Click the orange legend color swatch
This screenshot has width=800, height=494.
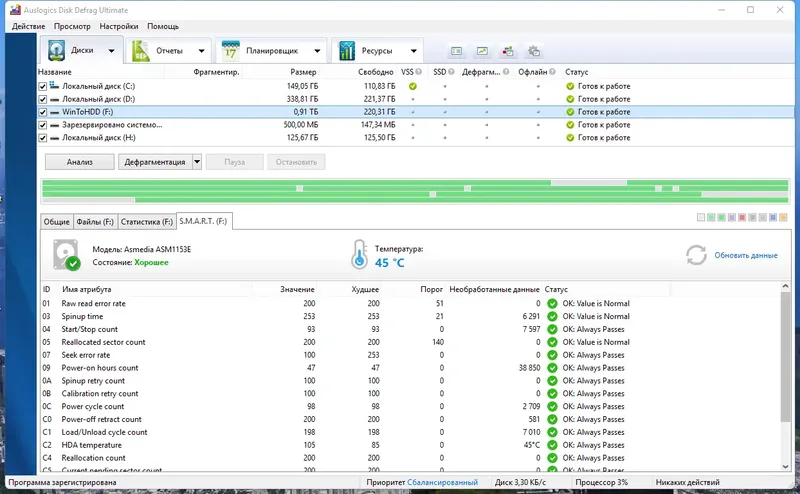pyautogui.click(x=783, y=218)
